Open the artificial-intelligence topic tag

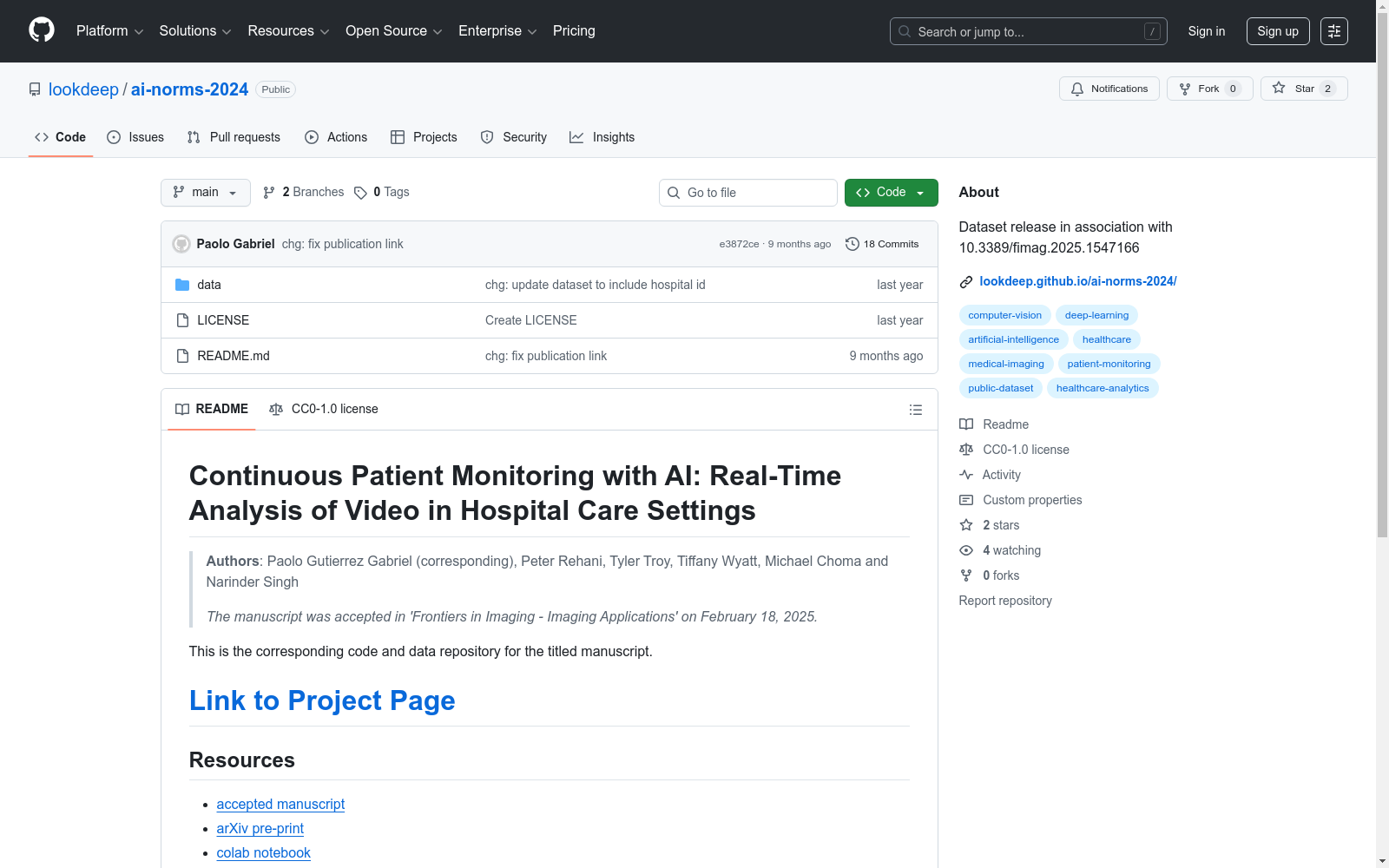[x=1014, y=339]
